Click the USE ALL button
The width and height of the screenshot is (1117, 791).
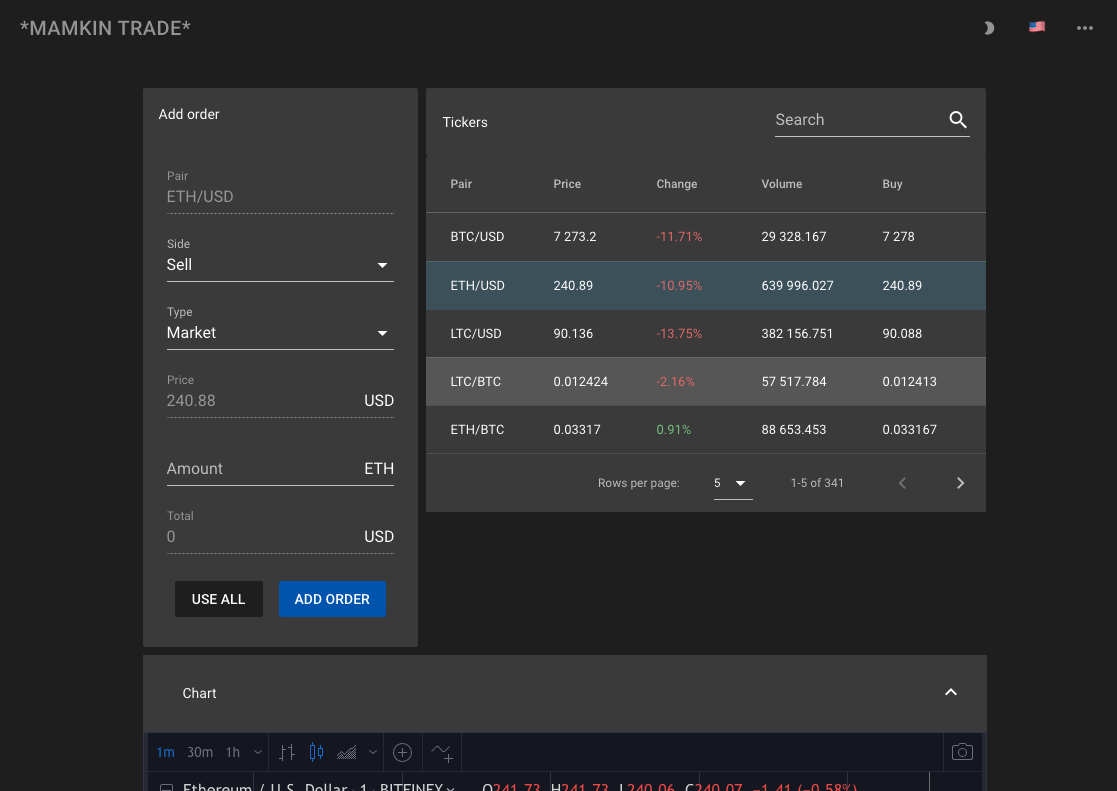tap(218, 599)
